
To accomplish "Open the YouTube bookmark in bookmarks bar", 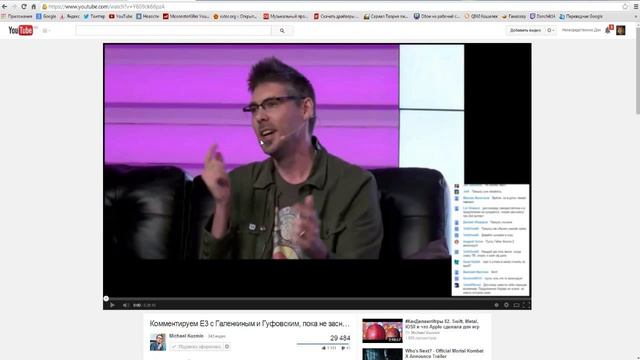I will (x=120, y=16).
